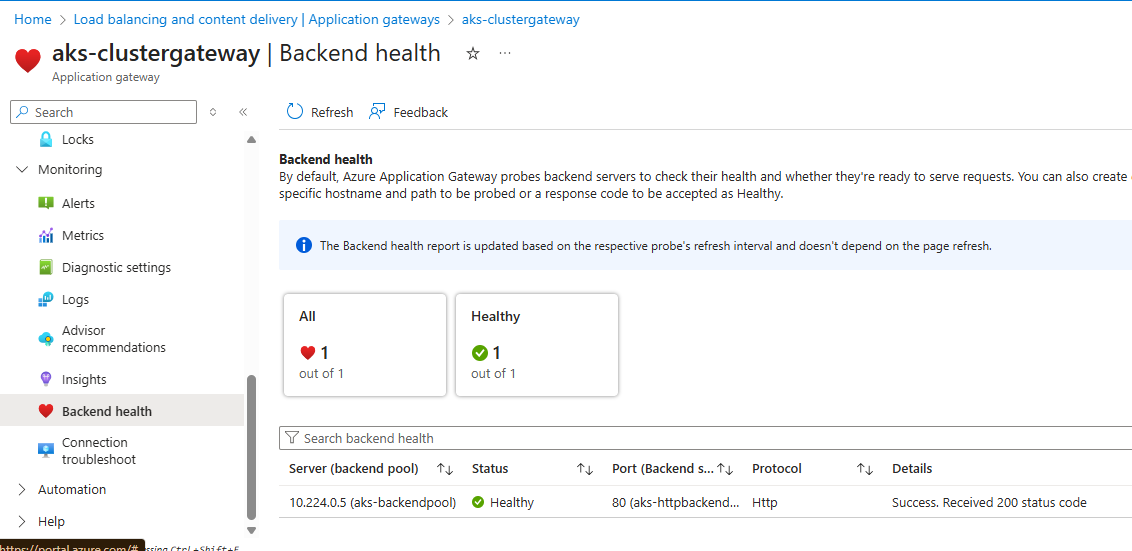This screenshot has height=551, width=1132.
Task: Click the magnifier icon in sidebar search
Action: pyautogui.click(x=23, y=112)
